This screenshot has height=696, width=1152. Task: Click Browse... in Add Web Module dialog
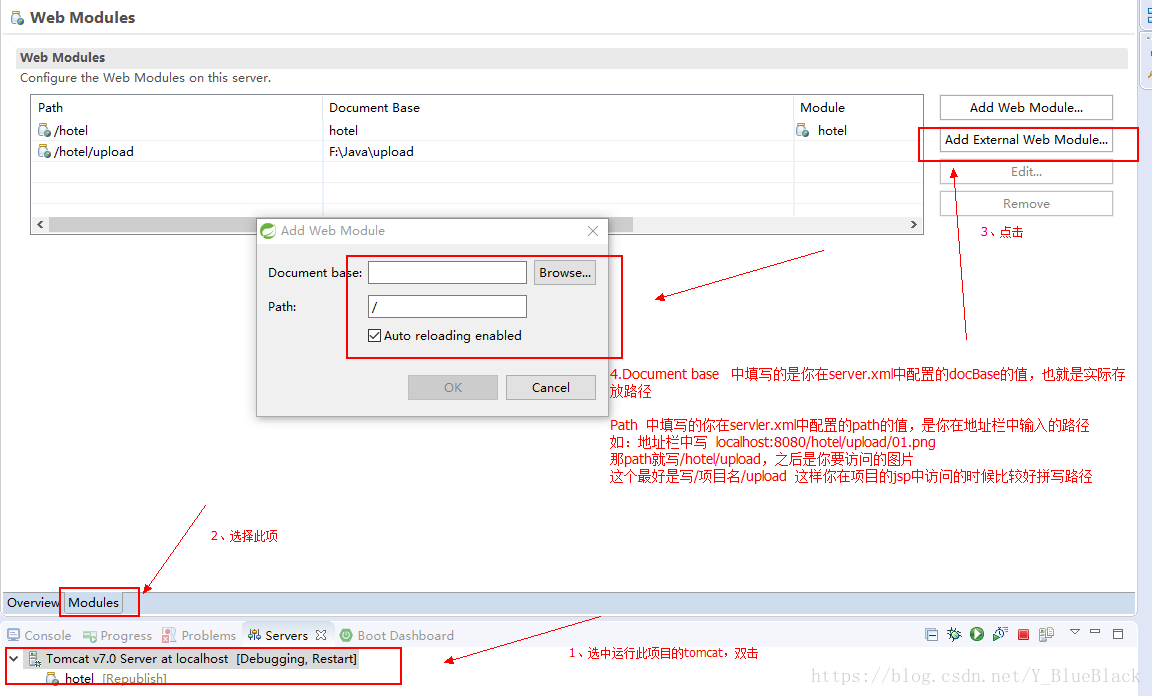564,273
